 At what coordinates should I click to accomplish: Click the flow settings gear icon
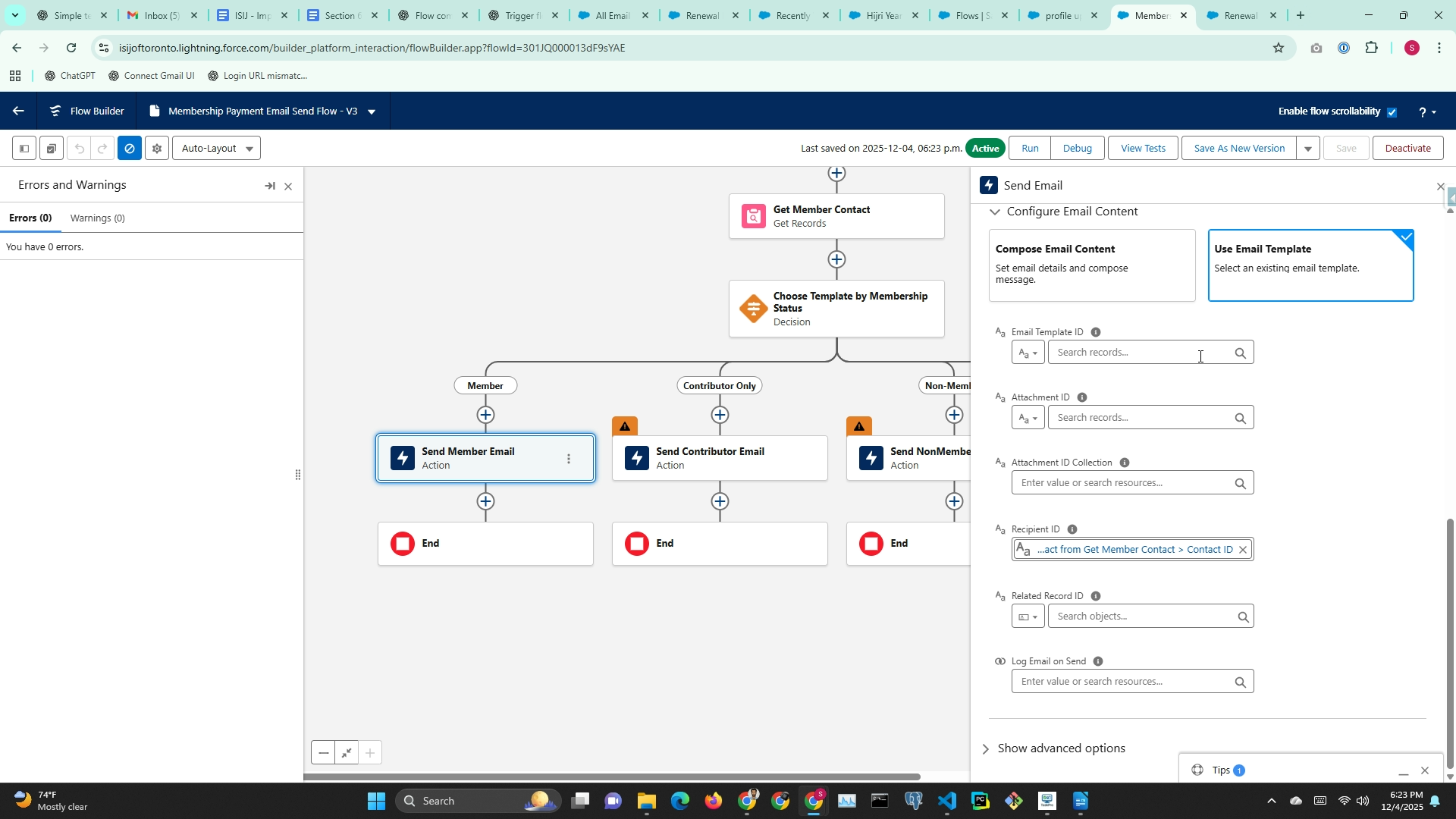click(x=157, y=149)
